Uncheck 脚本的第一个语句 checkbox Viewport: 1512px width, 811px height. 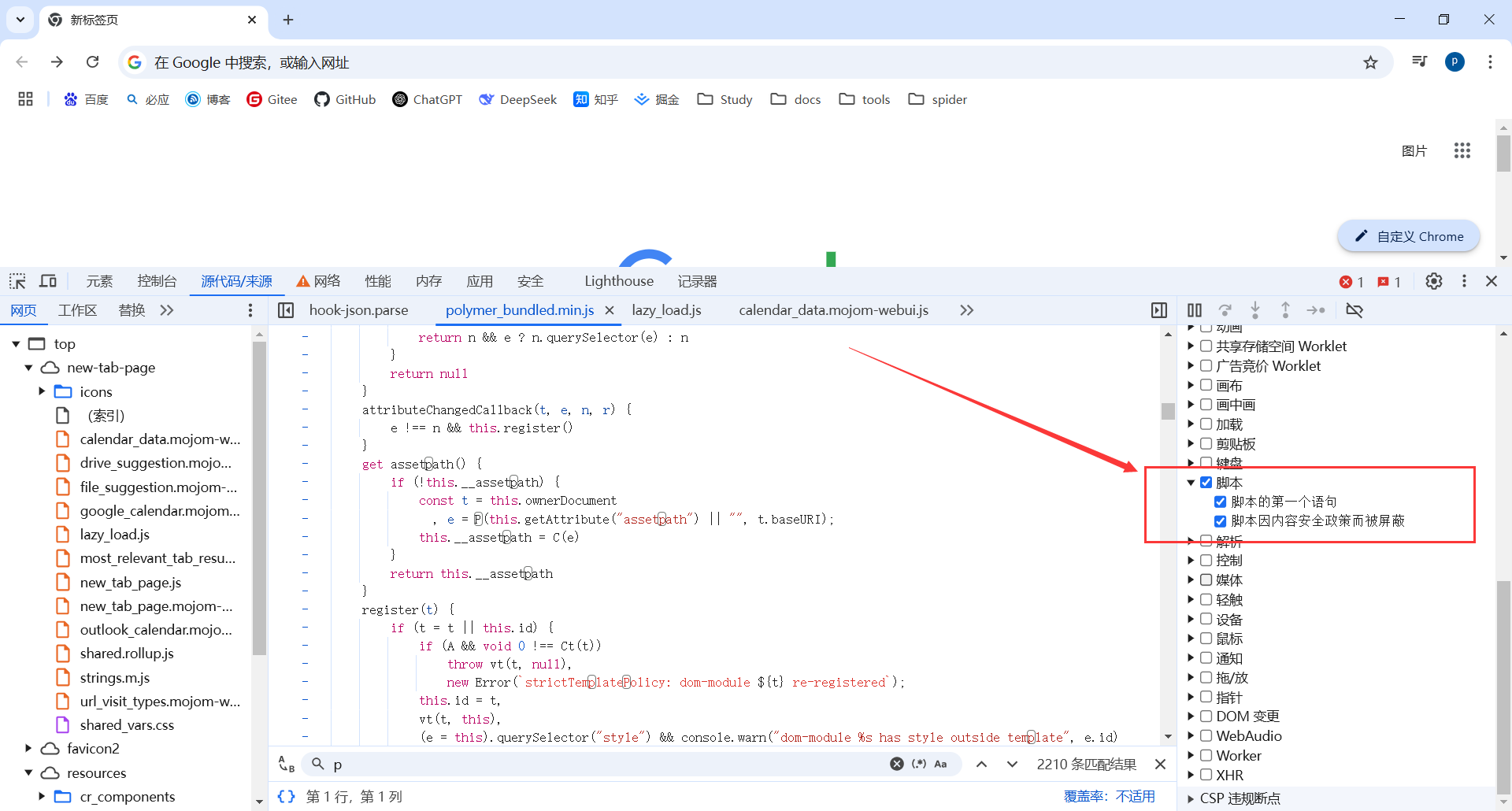point(1221,502)
